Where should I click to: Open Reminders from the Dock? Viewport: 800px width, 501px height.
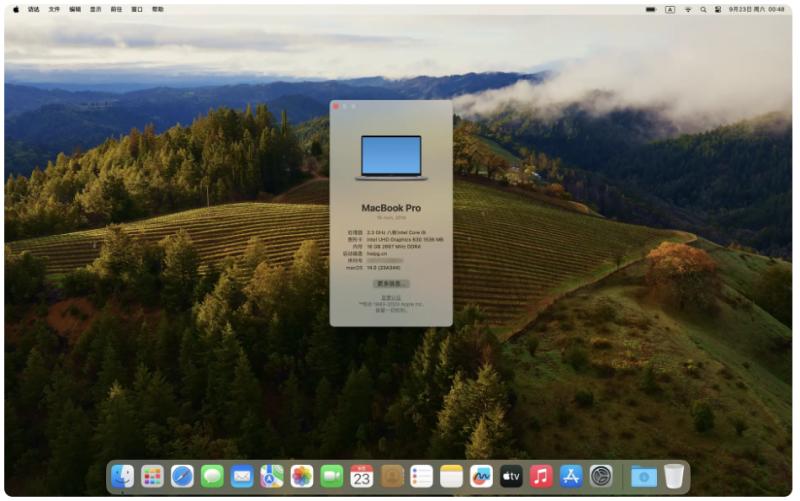pyautogui.click(x=421, y=477)
